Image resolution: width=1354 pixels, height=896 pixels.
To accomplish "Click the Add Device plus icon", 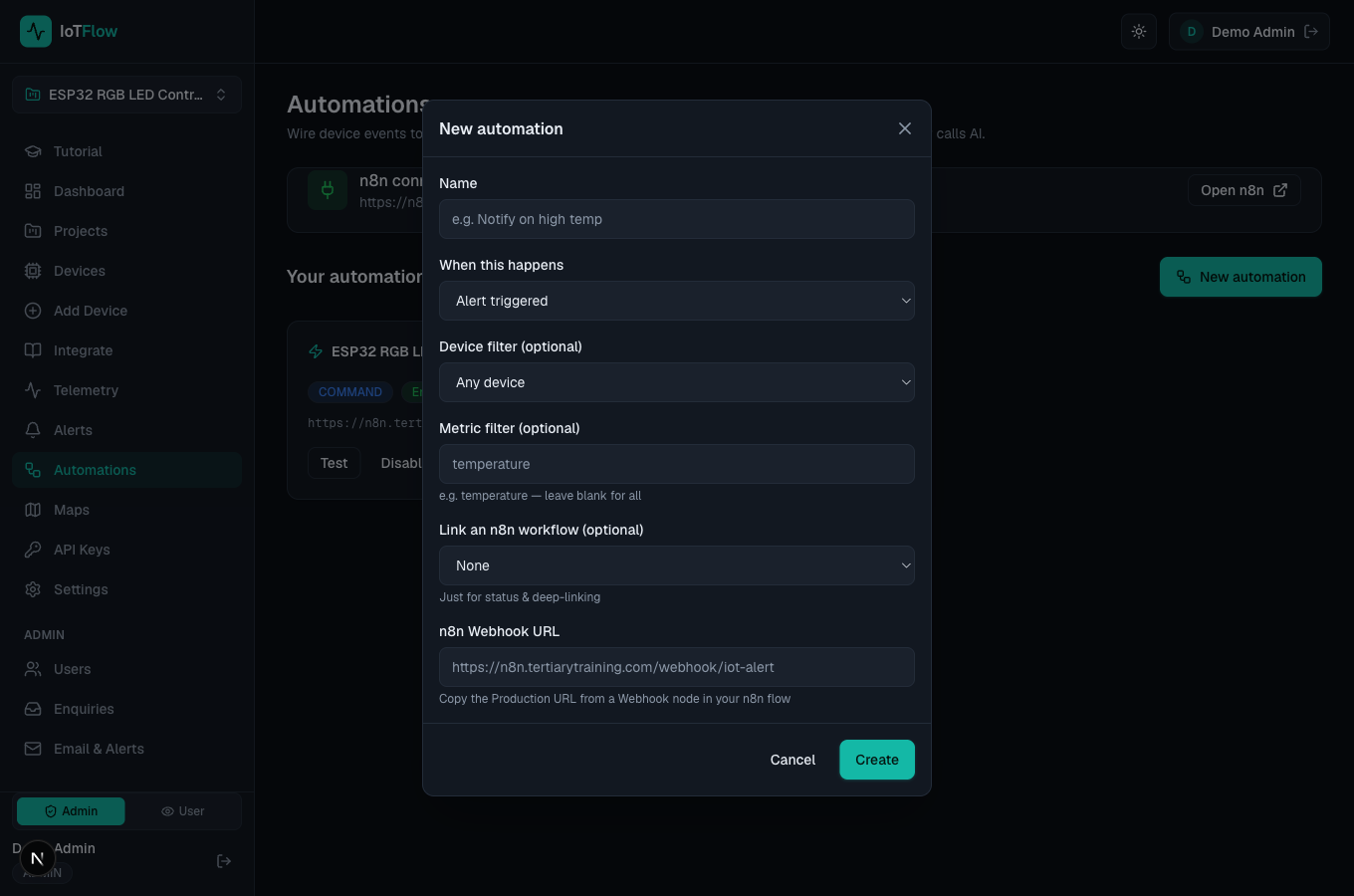I will coord(33,311).
